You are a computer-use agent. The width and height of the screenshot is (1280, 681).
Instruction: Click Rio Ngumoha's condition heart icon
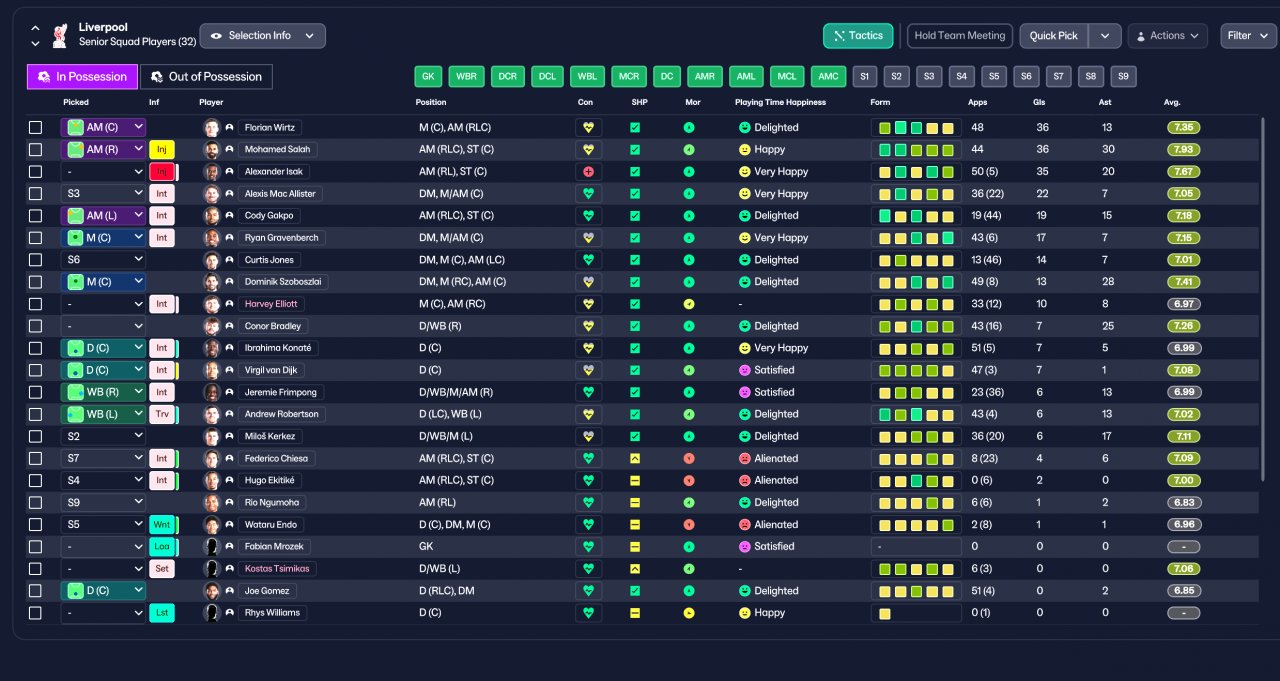[588, 503]
